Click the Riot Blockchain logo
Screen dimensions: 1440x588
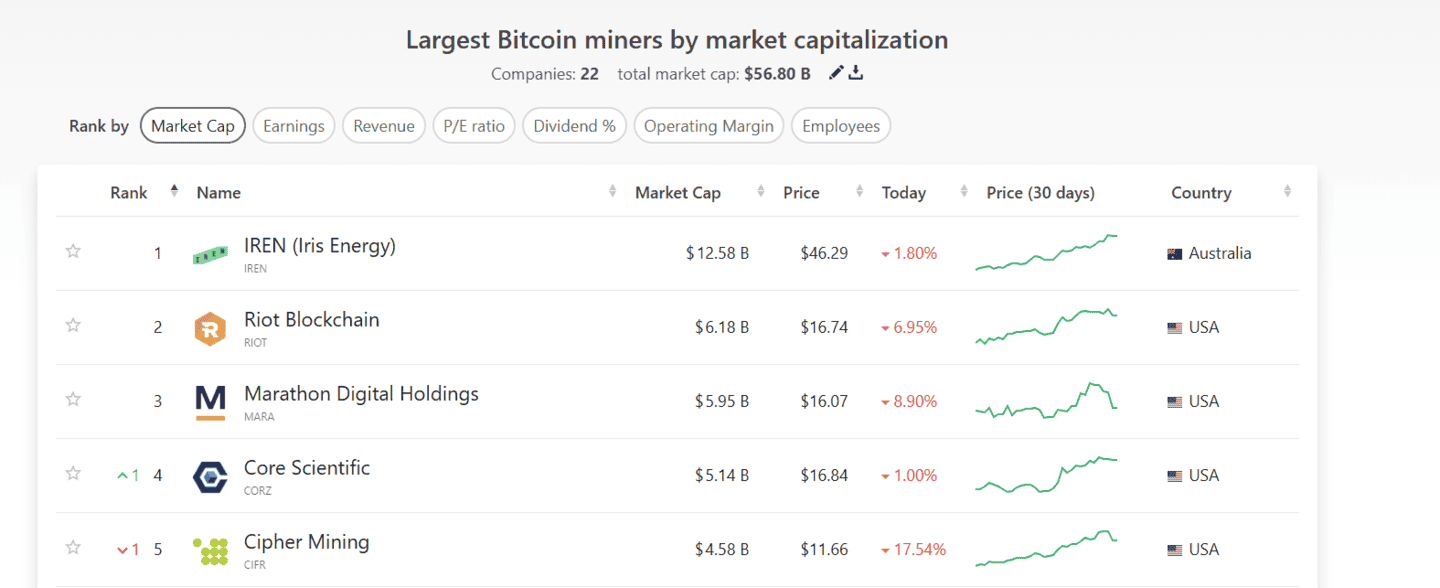(210, 329)
